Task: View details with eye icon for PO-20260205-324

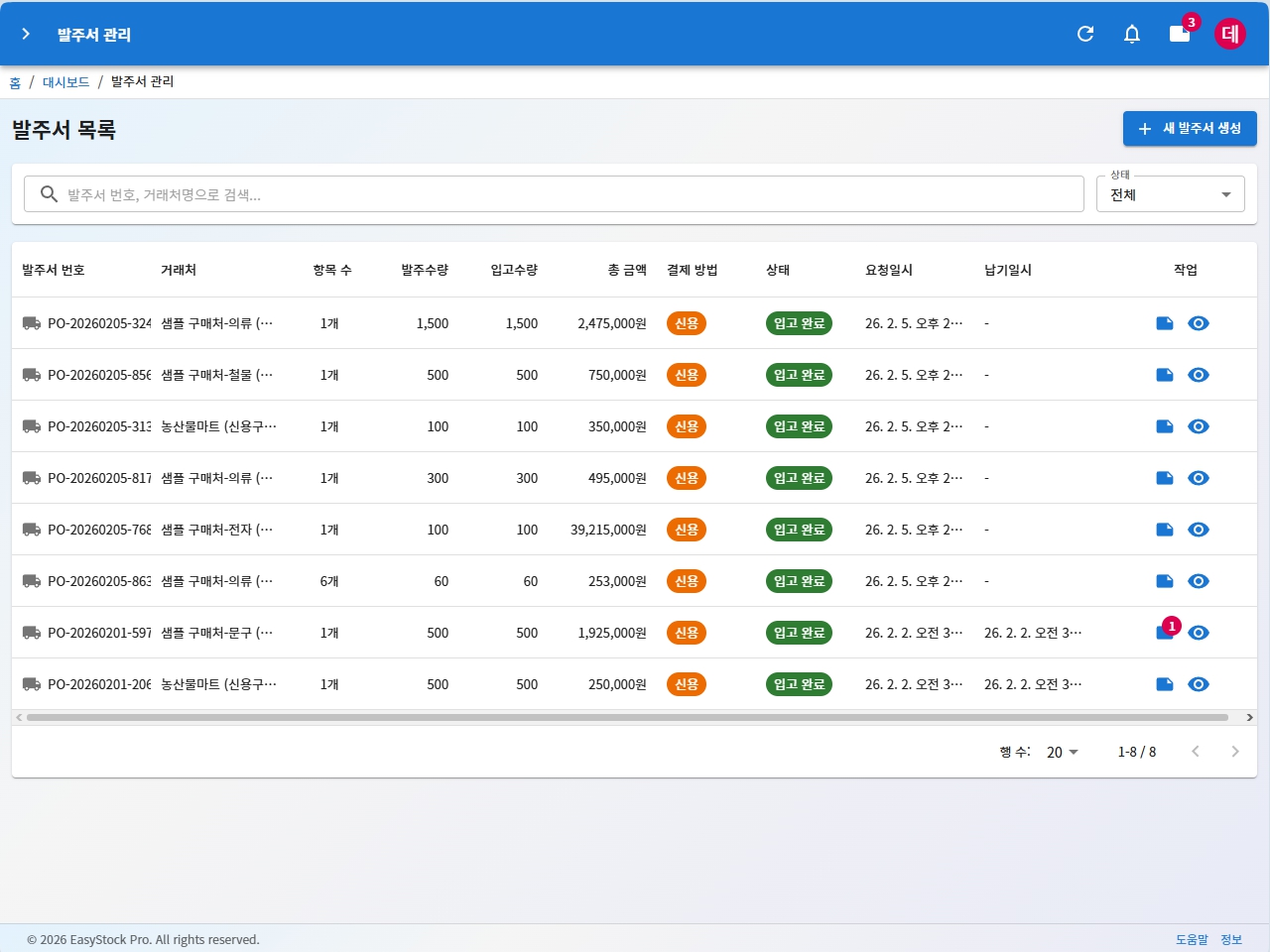Action: point(1199,323)
